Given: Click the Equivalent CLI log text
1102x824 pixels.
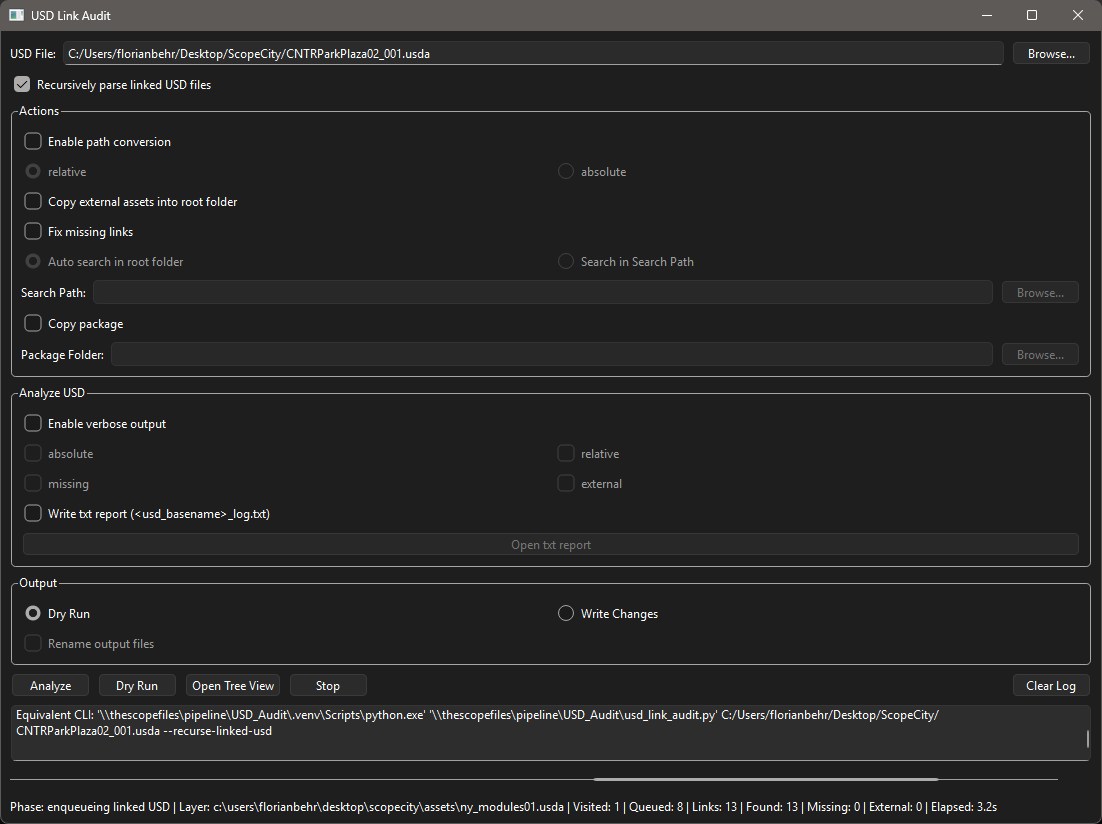Looking at the screenshot, I should (x=477, y=723).
